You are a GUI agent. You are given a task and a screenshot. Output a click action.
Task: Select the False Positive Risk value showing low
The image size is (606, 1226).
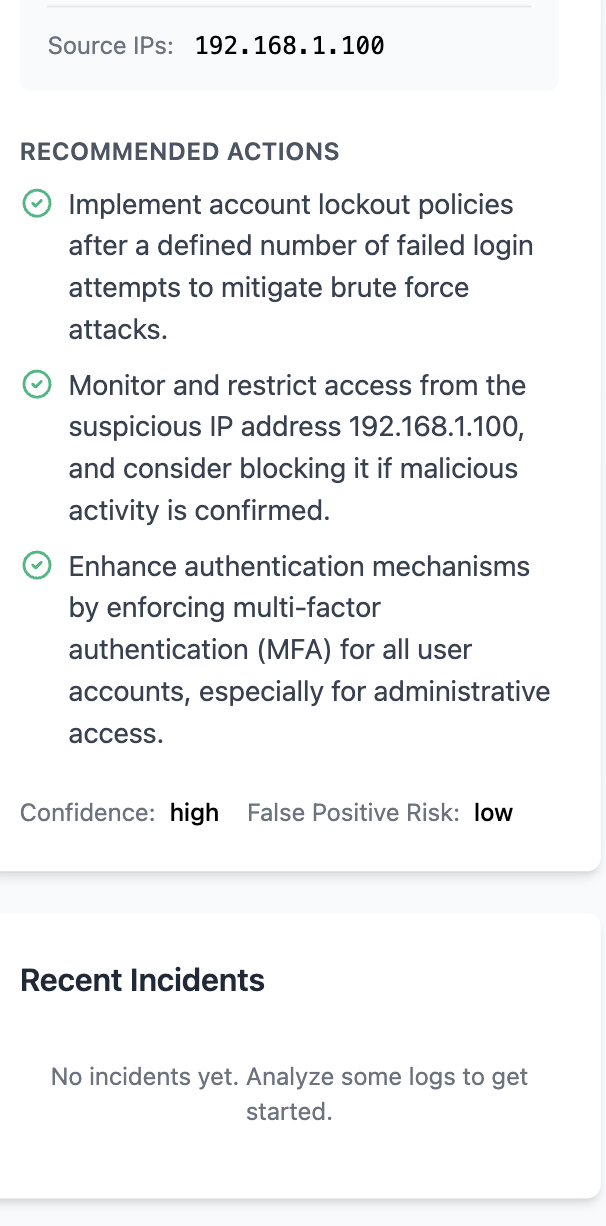pos(494,812)
